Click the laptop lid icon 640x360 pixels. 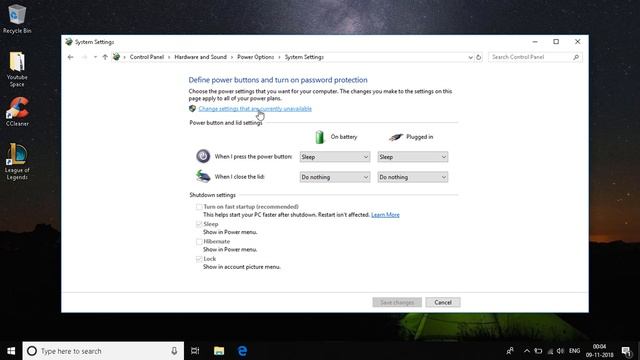pos(203,176)
